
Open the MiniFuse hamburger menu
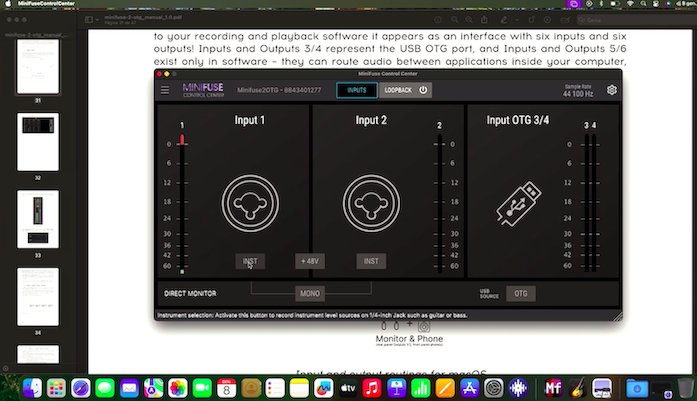(166, 90)
